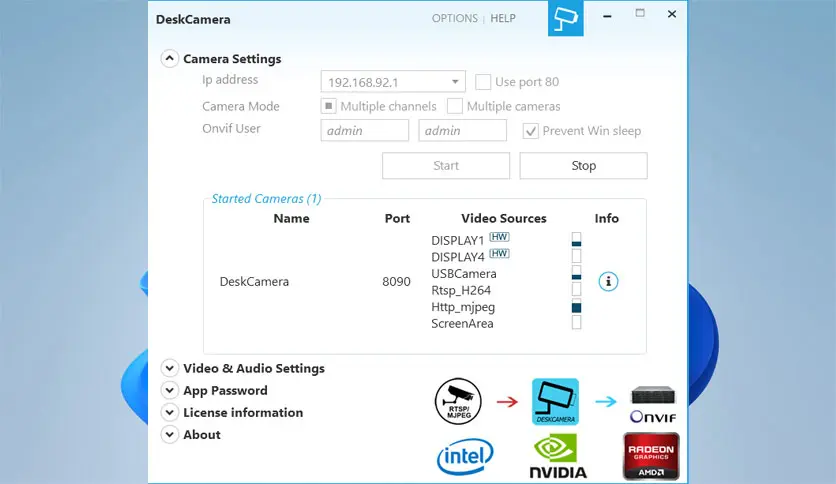Collapse the Camera Settings section

click(x=170, y=58)
